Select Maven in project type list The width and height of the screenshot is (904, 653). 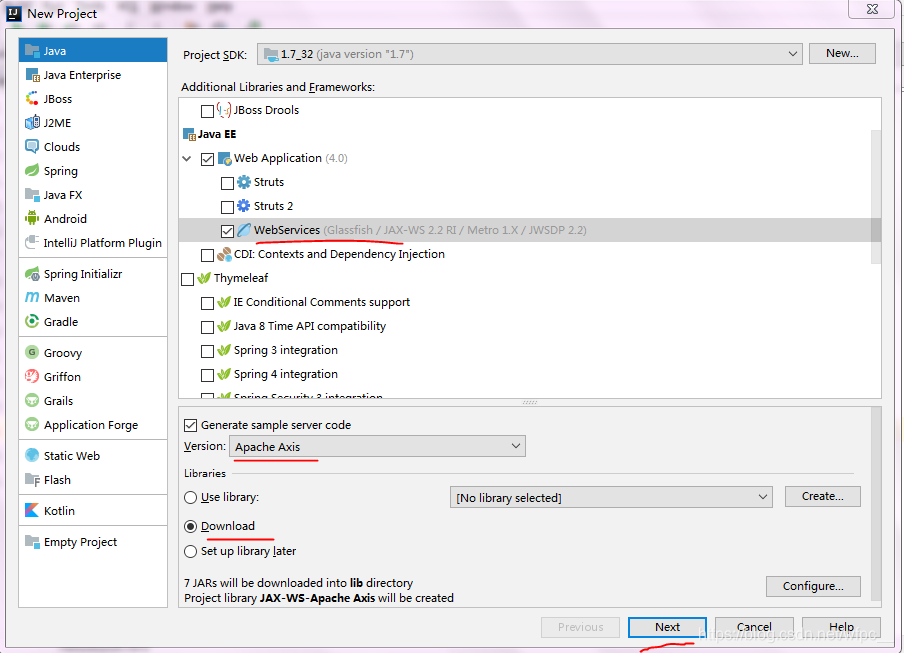pyautogui.click(x=93, y=298)
